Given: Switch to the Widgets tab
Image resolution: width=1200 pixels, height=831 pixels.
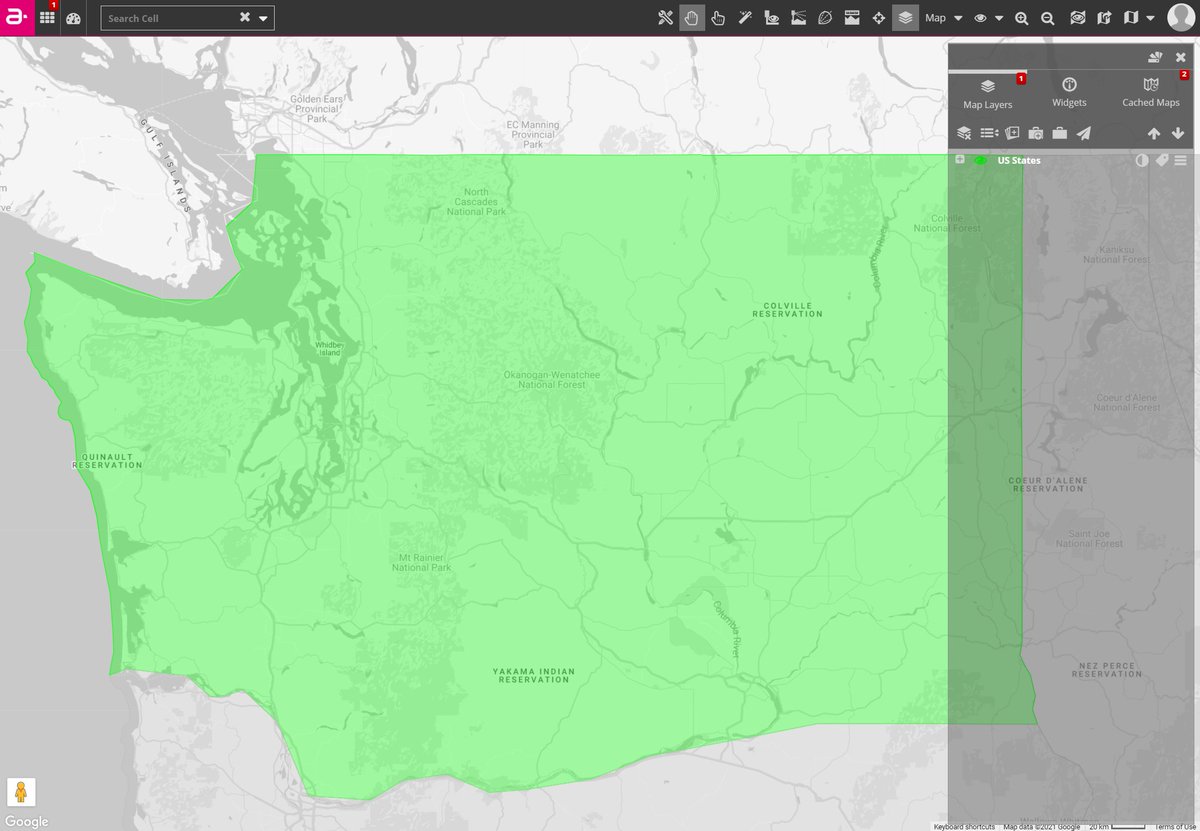Looking at the screenshot, I should [1069, 93].
